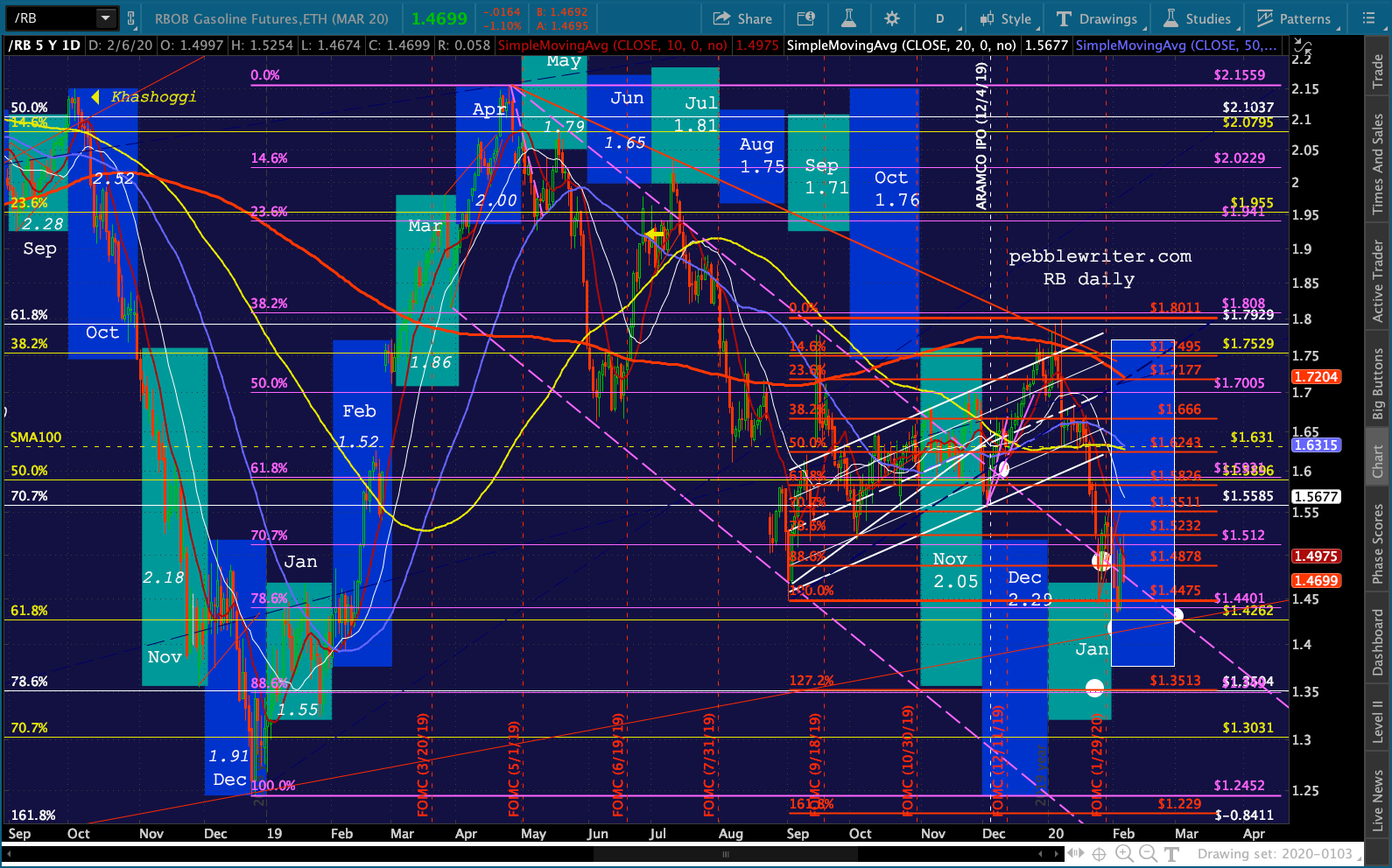The image size is (1392, 868).
Task: Open the Drawings dropdown
Action: (x=1097, y=18)
